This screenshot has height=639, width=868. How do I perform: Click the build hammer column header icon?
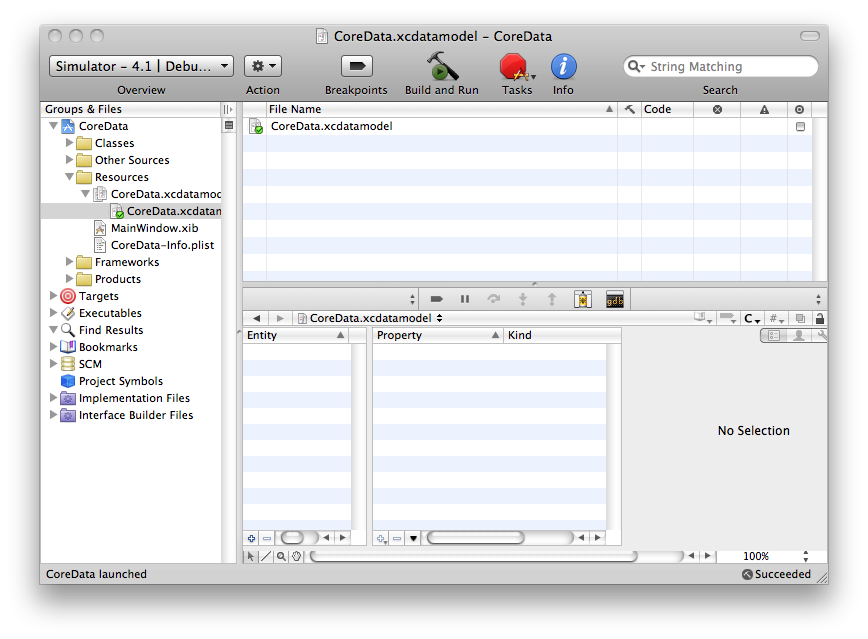click(629, 109)
